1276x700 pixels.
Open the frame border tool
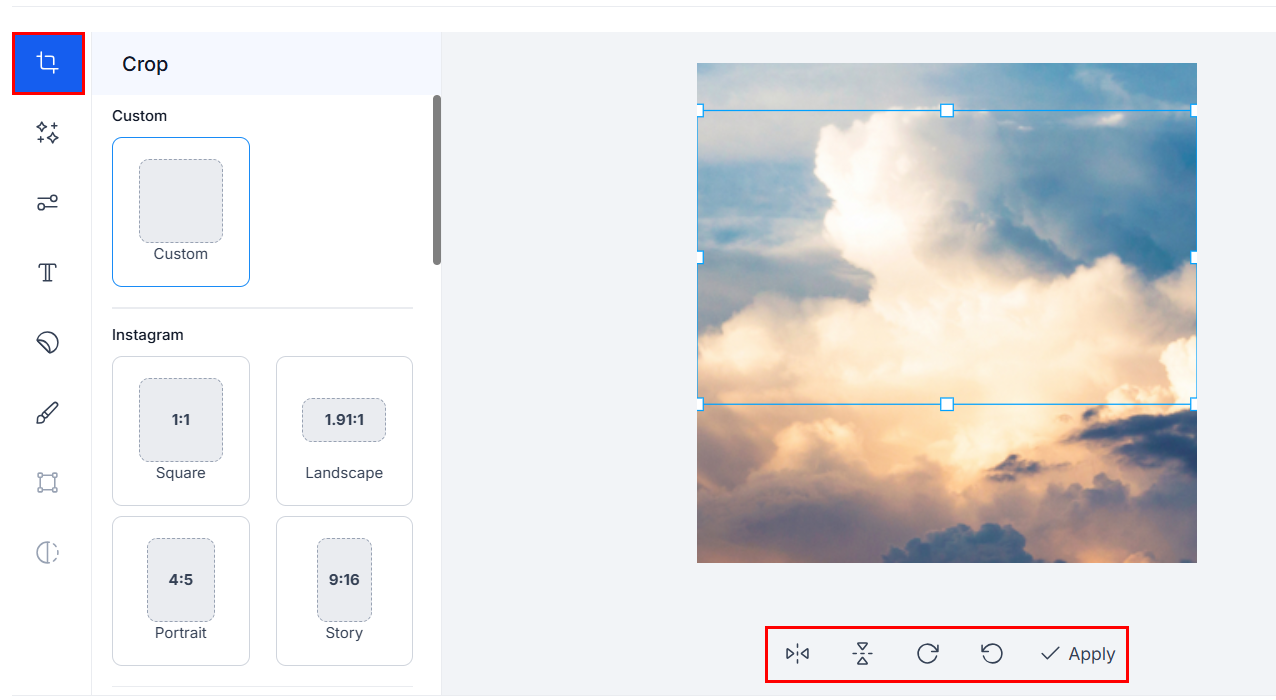[48, 483]
